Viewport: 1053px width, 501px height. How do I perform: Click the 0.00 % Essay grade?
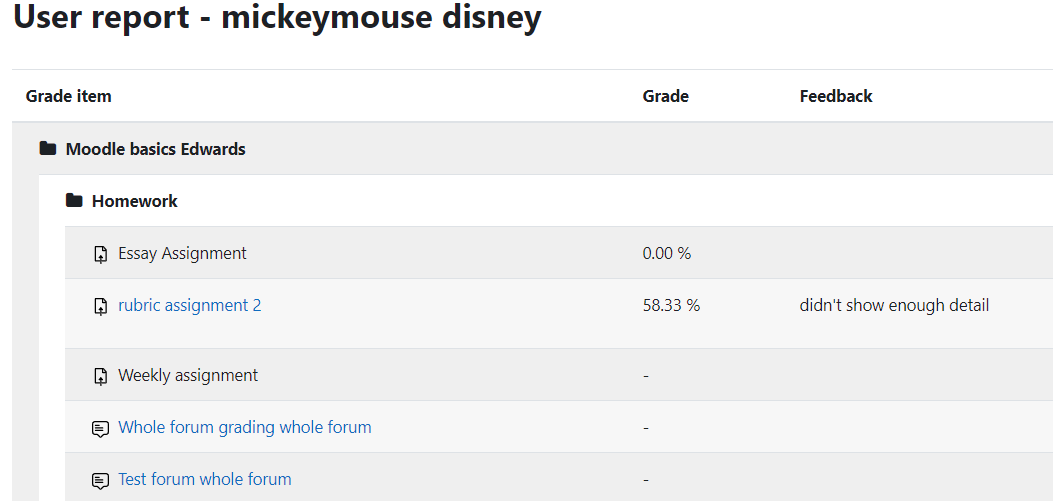click(667, 253)
